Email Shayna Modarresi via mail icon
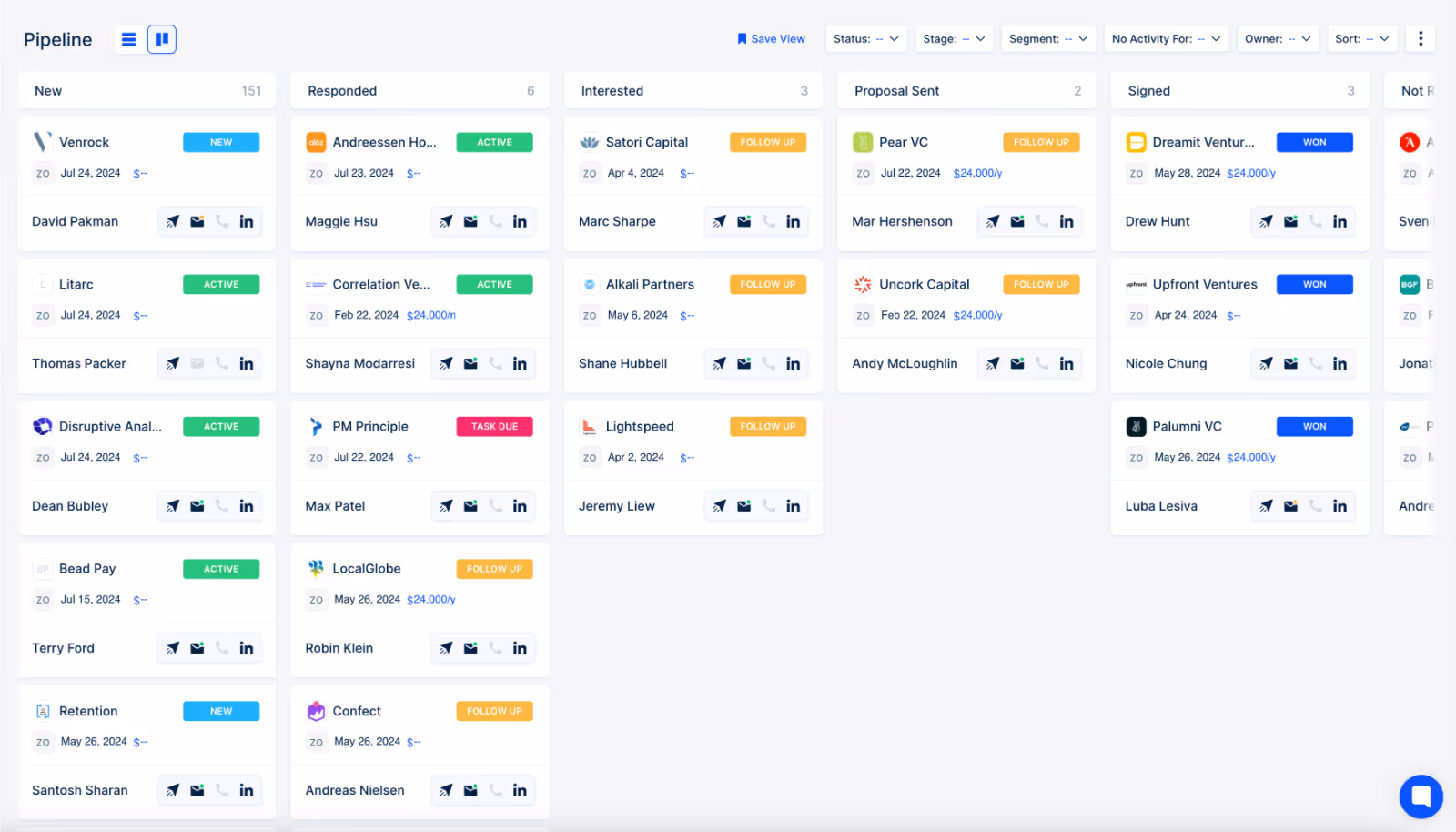 [x=470, y=363]
